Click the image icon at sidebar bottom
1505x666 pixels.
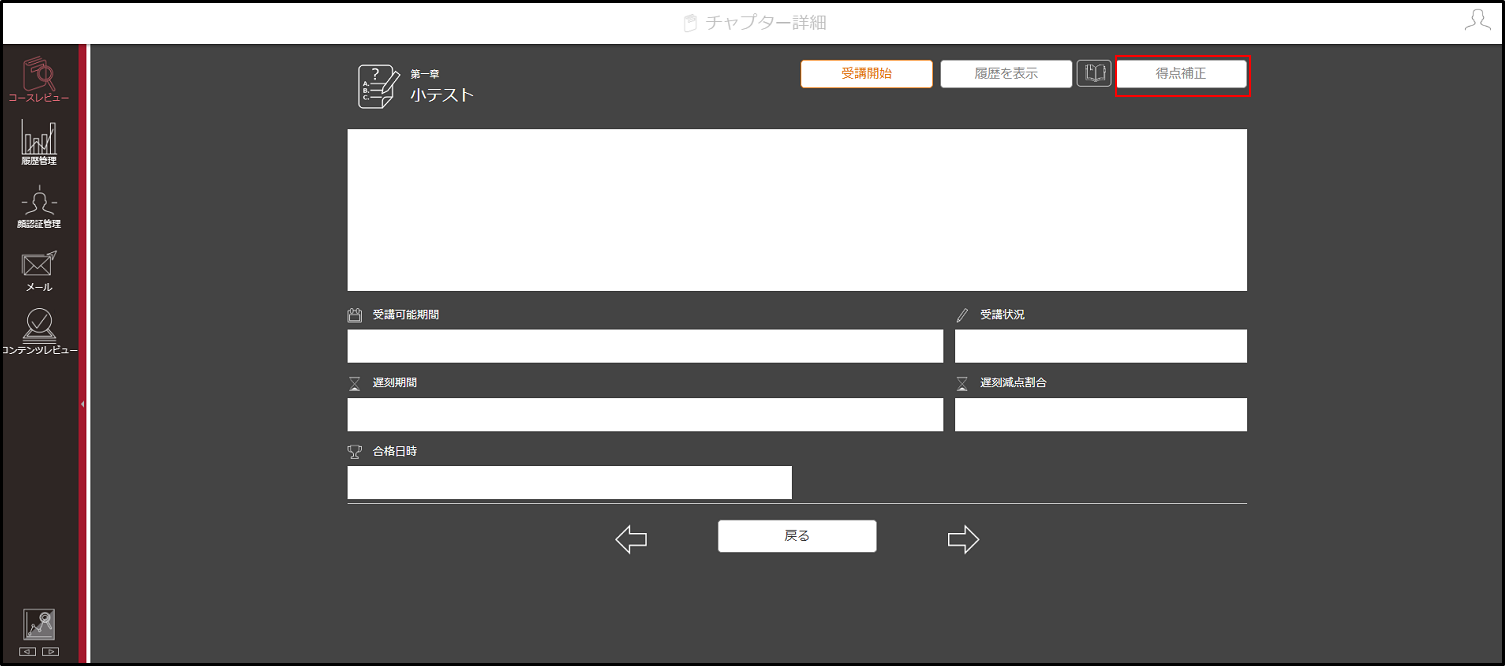39,625
